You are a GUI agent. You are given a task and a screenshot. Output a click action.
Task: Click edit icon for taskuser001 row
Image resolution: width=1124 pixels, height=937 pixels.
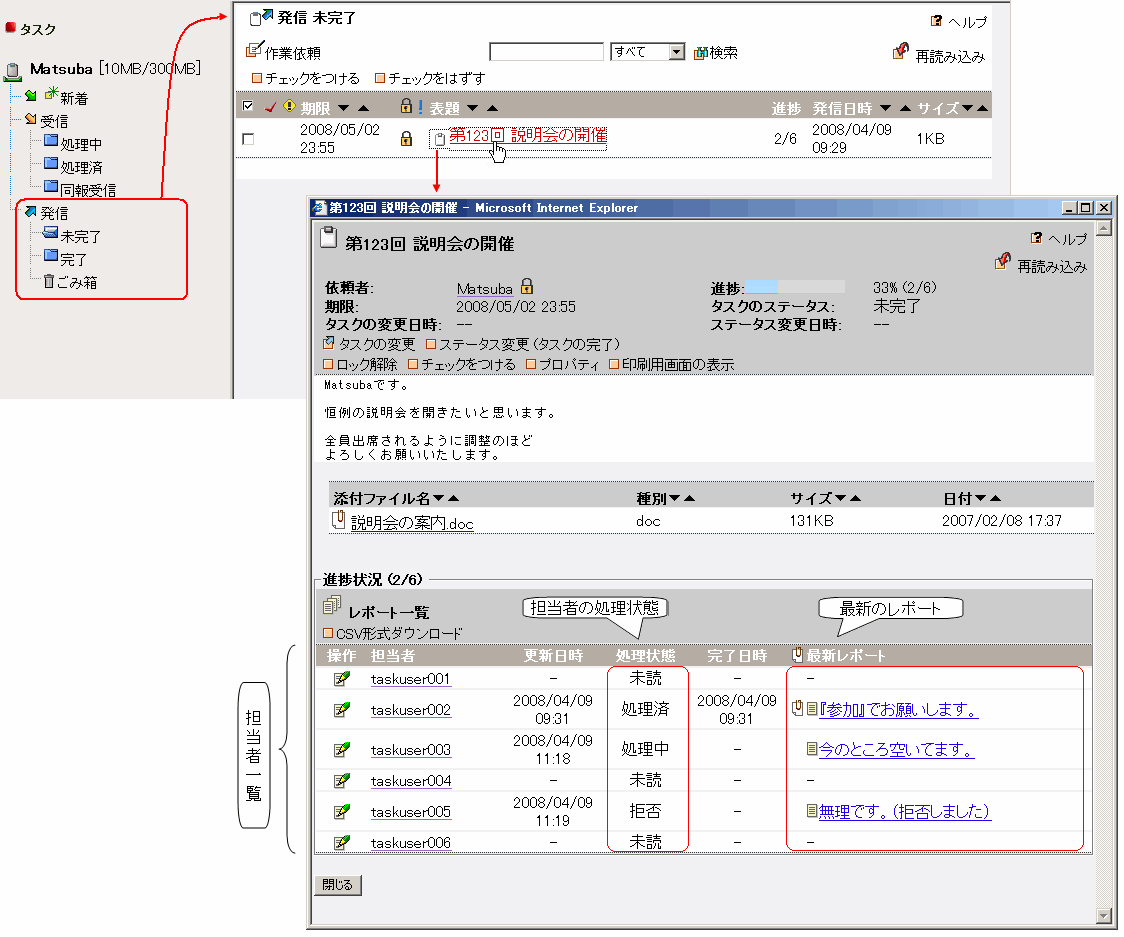click(x=342, y=679)
